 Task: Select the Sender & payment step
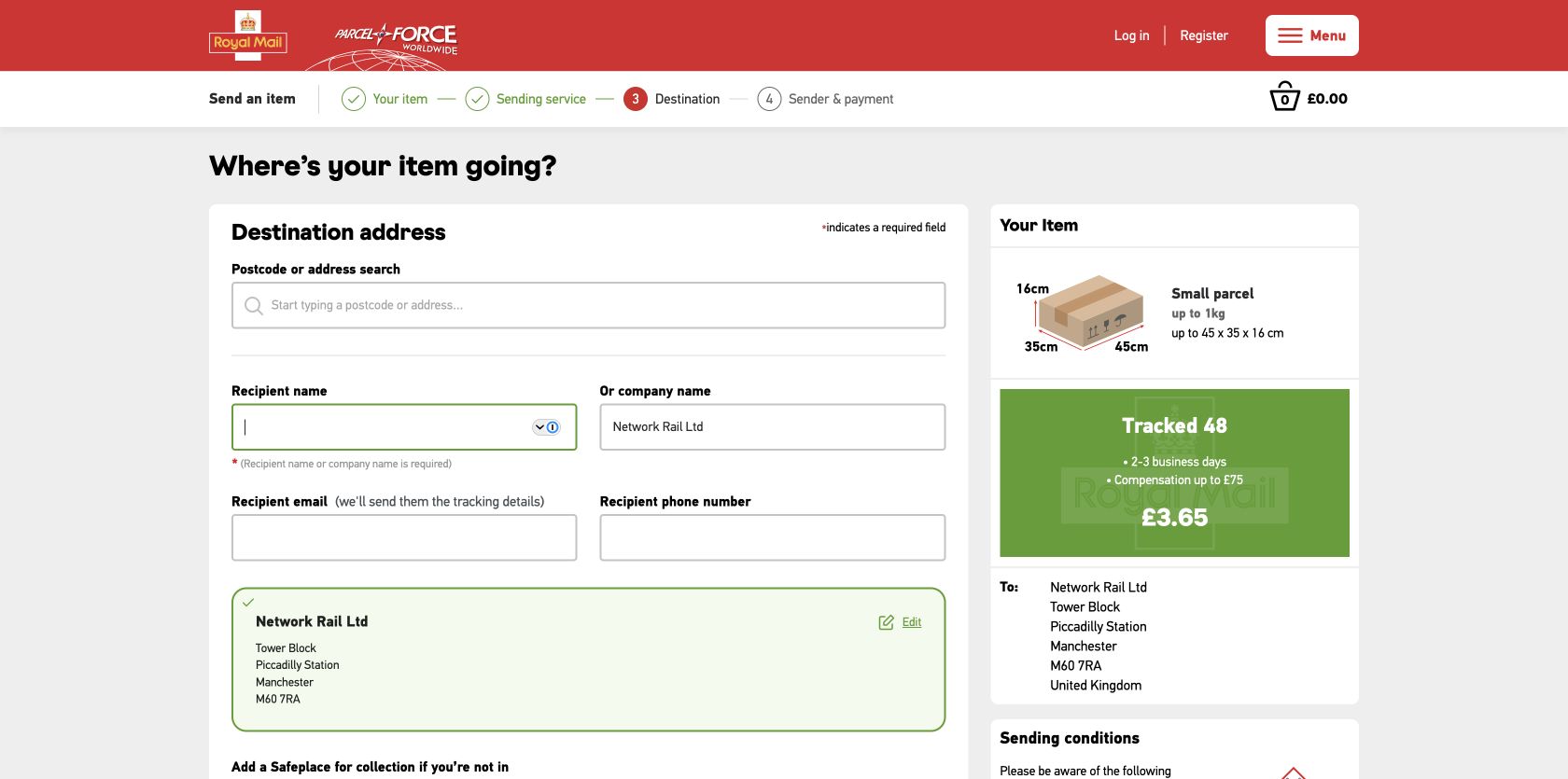click(841, 99)
